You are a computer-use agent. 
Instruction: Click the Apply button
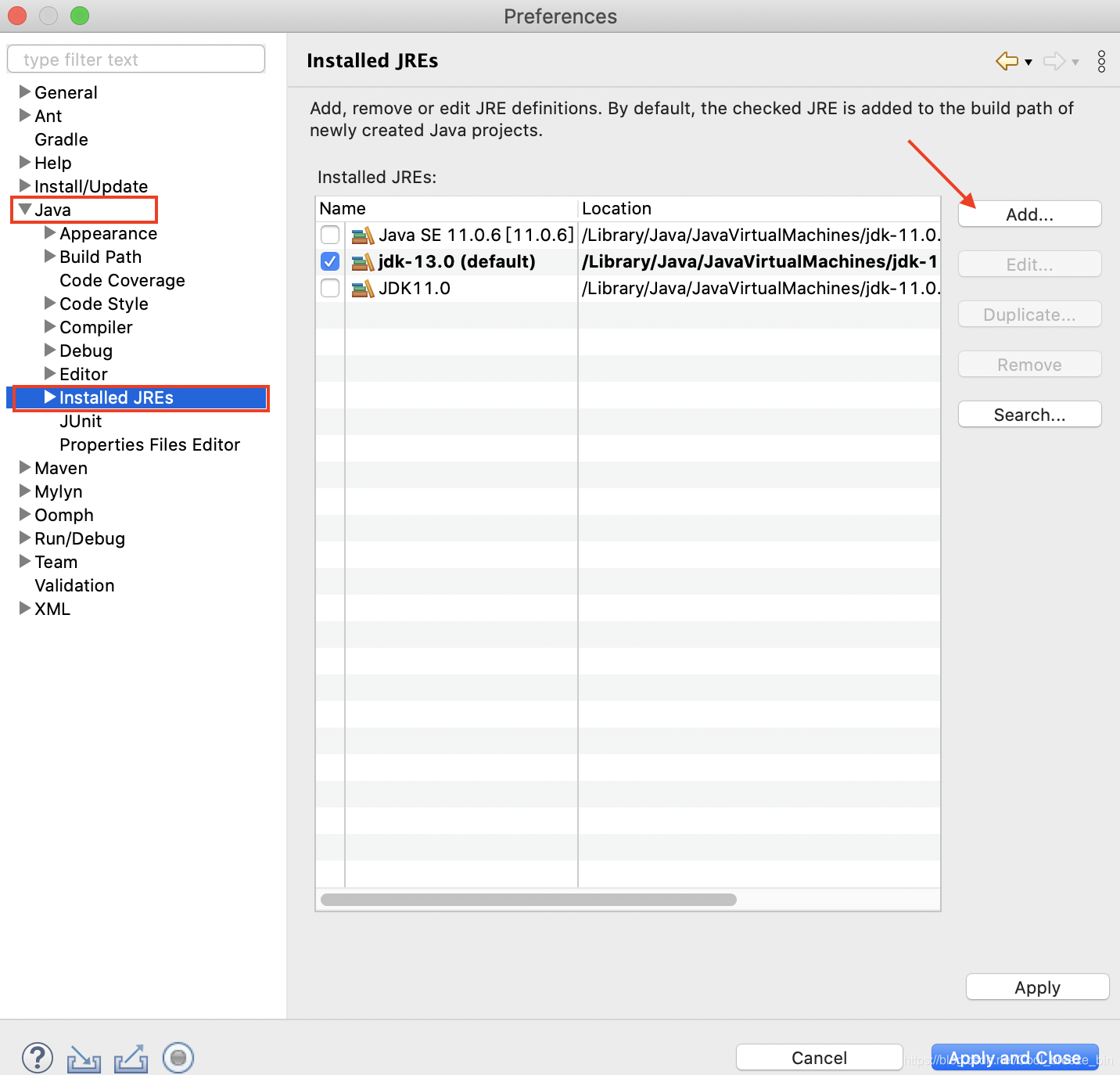coord(1037,987)
